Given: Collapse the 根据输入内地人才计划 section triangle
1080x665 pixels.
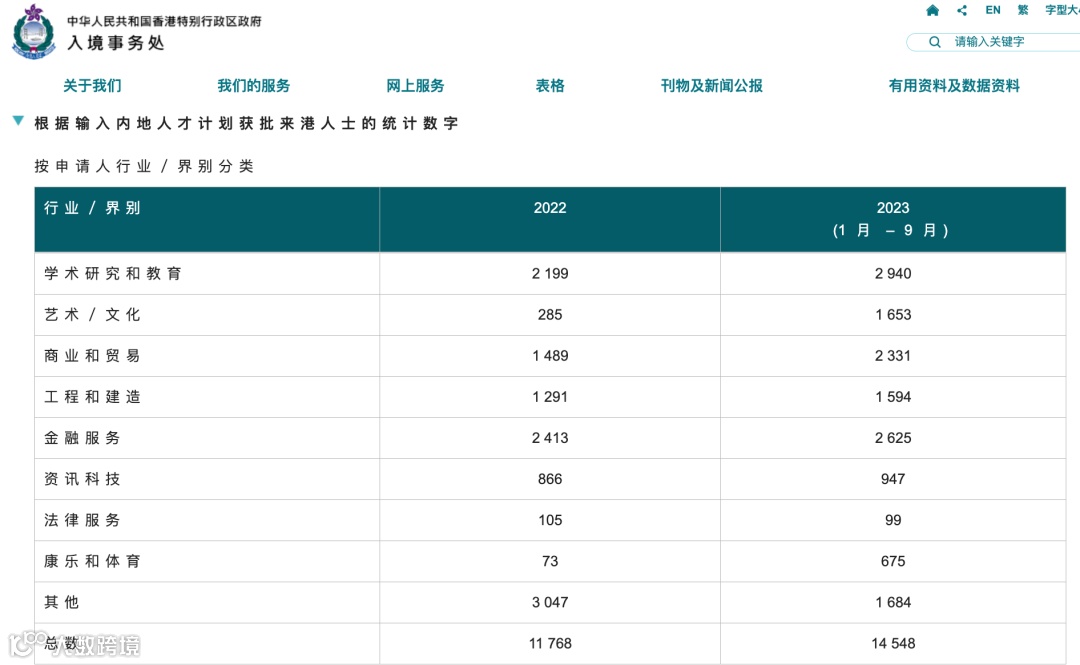Looking at the screenshot, I should (x=19, y=121).
